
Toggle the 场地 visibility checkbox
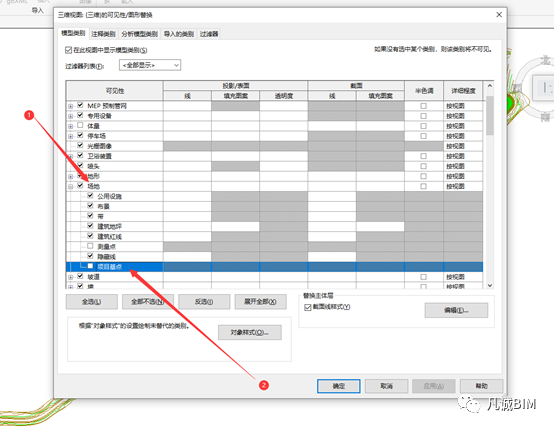pyautogui.click(x=80, y=186)
